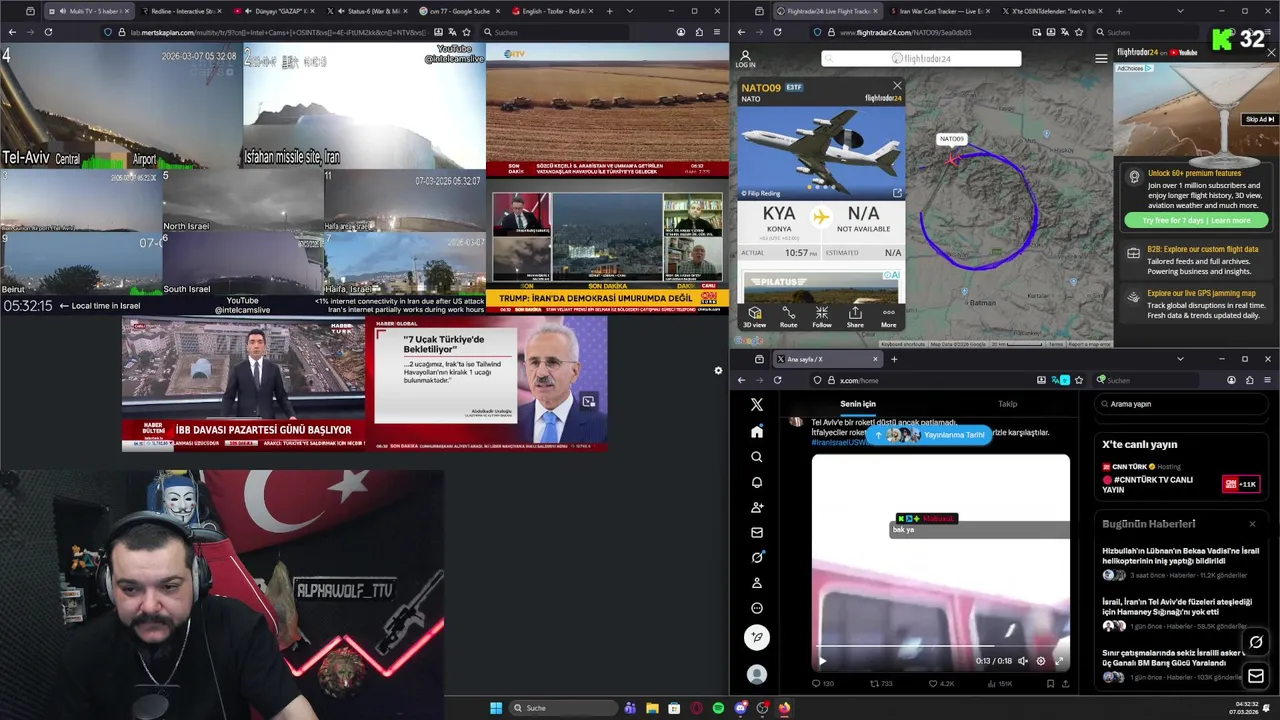Click the Flightradar24 search field

click(921, 58)
